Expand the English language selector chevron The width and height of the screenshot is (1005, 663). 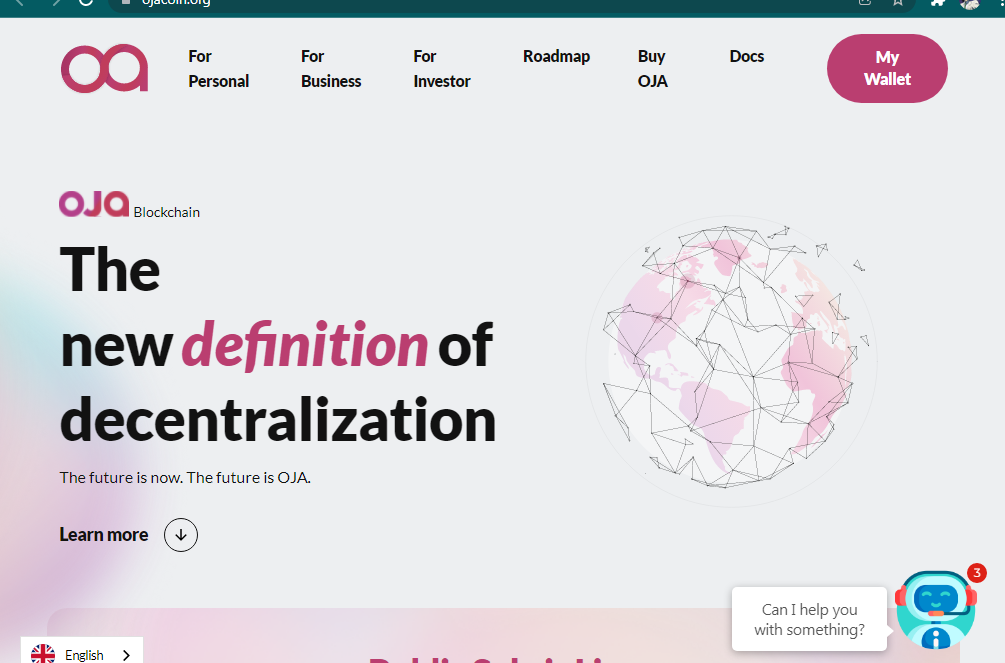pos(126,655)
